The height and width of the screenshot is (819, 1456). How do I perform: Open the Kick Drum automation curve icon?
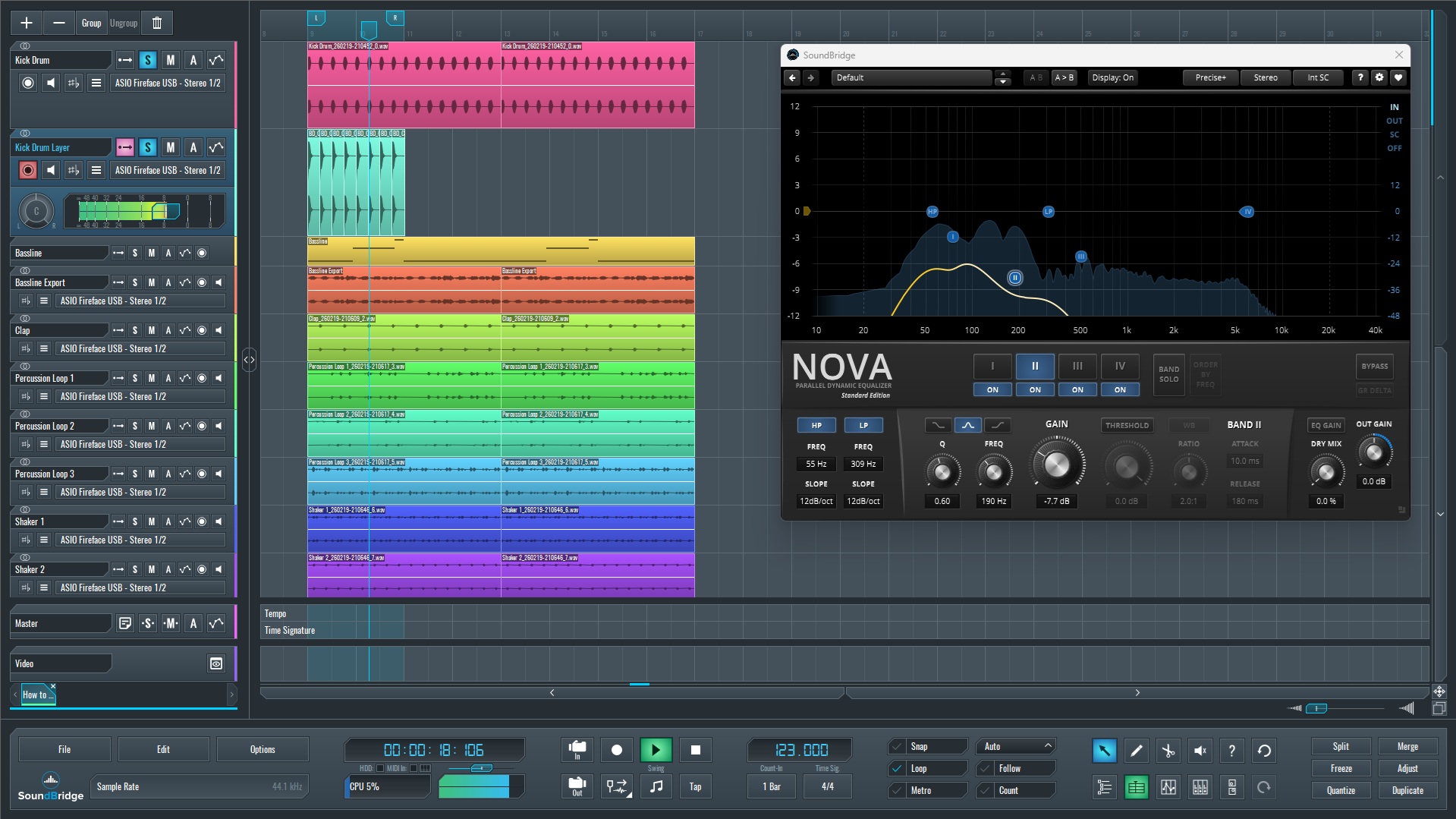pyautogui.click(x=216, y=60)
